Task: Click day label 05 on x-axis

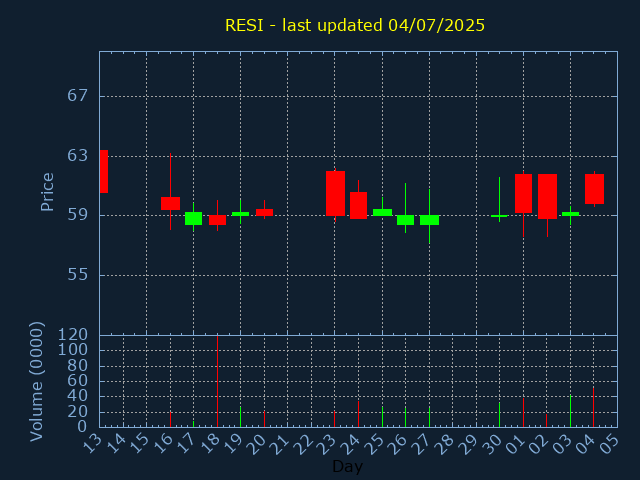Action: pos(613,444)
